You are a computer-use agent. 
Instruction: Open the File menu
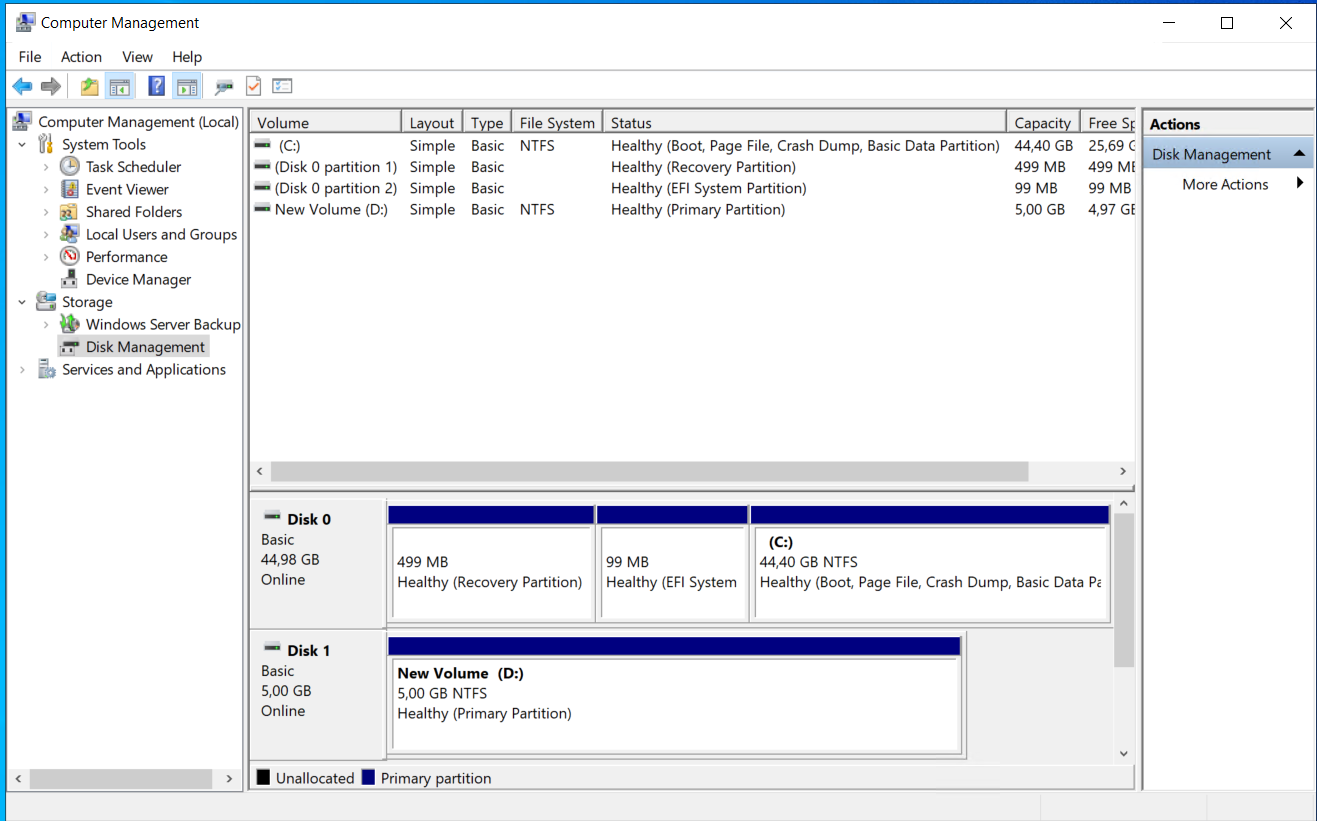[x=30, y=57]
